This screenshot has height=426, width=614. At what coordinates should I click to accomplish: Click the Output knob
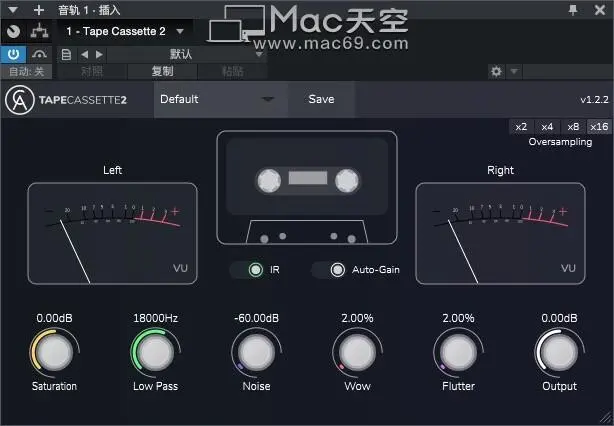(560, 352)
